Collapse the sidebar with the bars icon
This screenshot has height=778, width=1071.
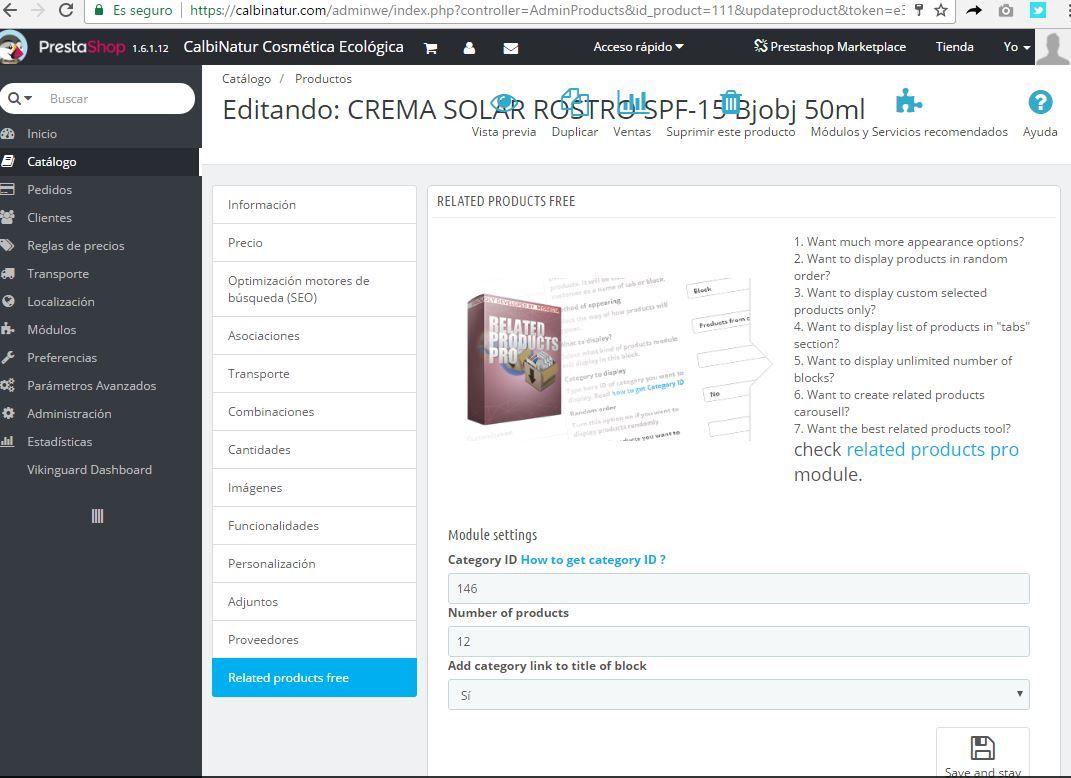98,516
